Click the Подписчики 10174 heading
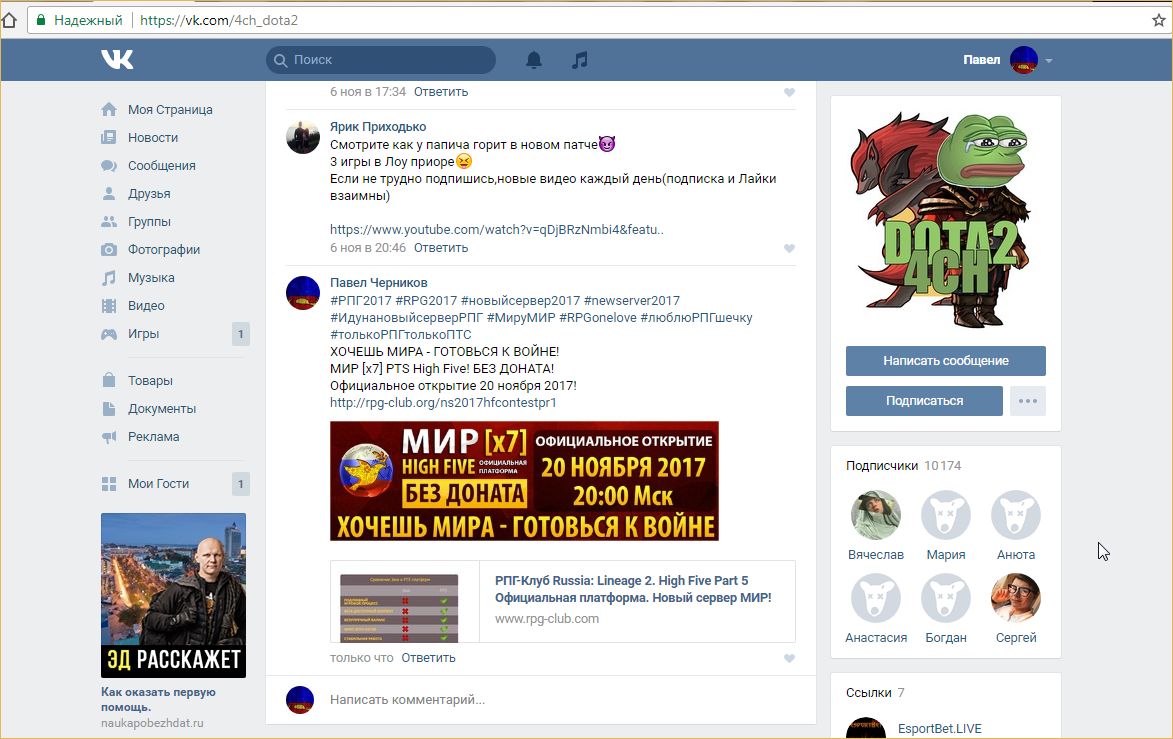 (904, 465)
